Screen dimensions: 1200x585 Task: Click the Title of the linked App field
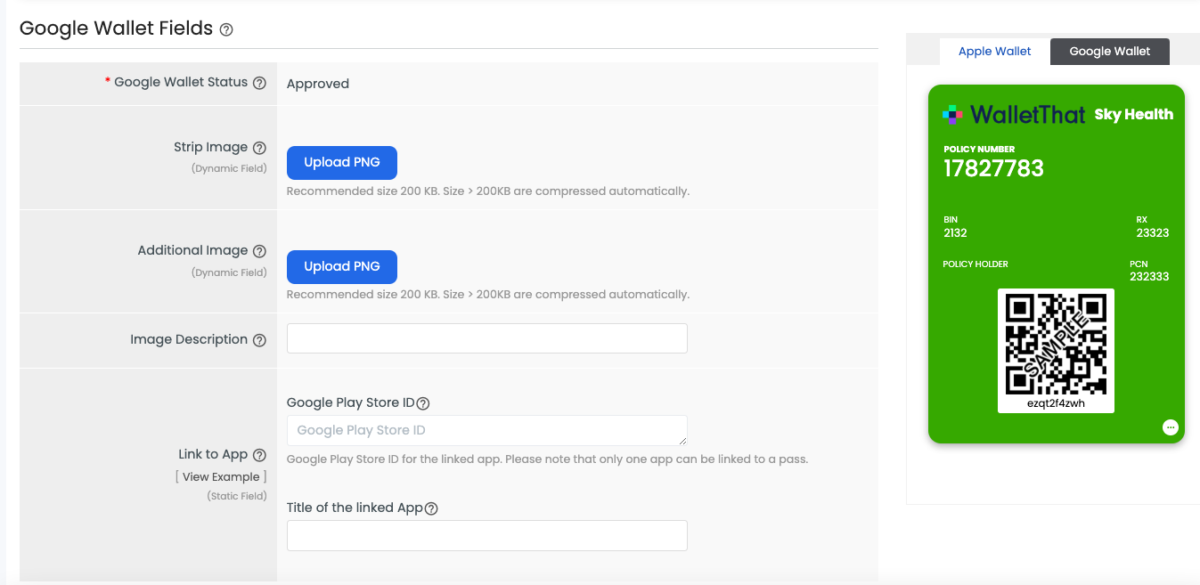click(x=486, y=535)
